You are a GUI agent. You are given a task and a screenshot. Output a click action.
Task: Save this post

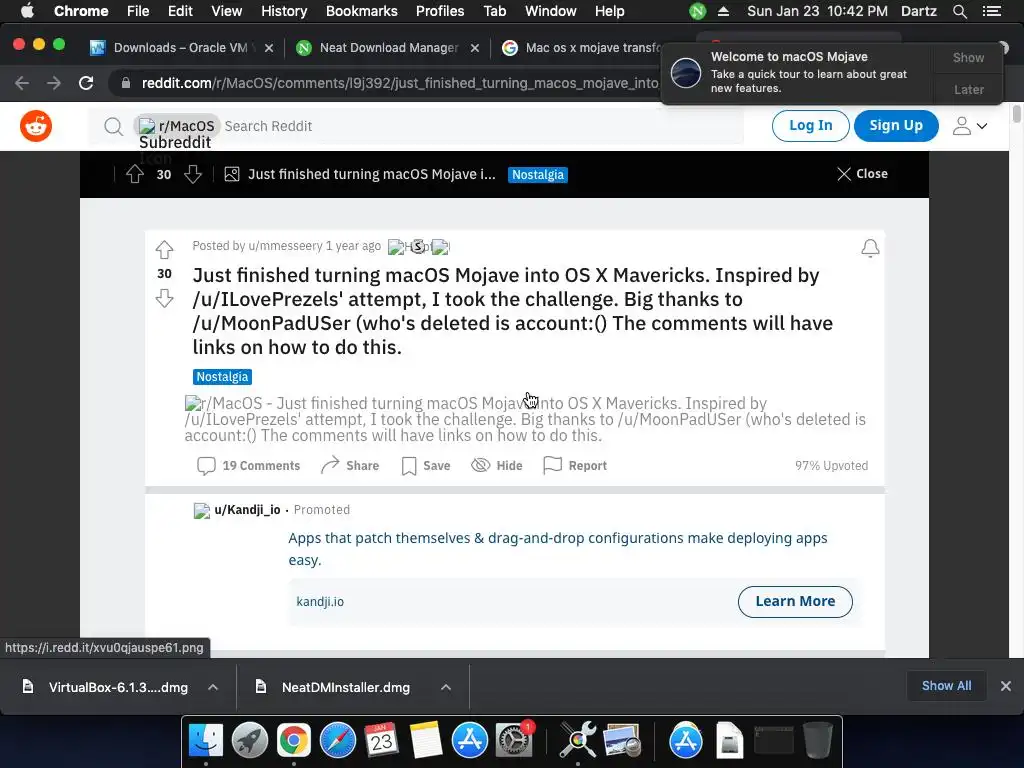426,466
